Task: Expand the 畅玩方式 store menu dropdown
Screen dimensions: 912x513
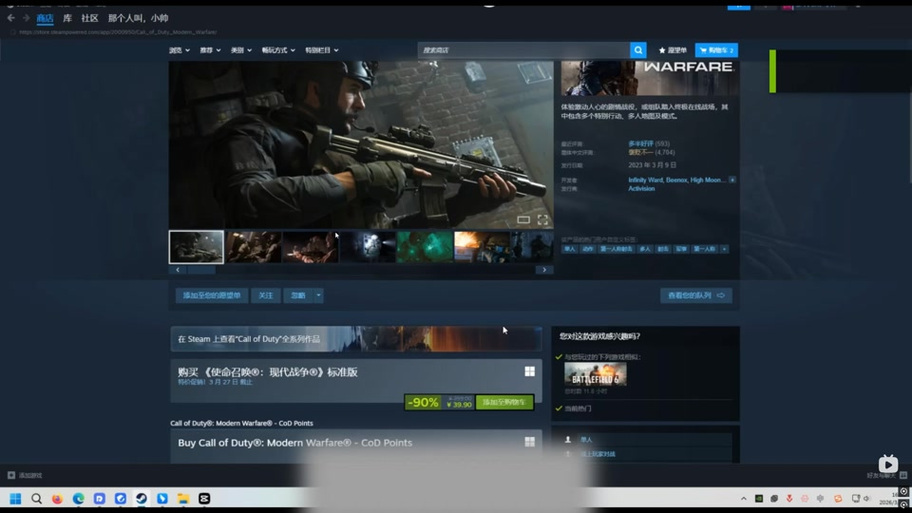Action: (x=278, y=51)
